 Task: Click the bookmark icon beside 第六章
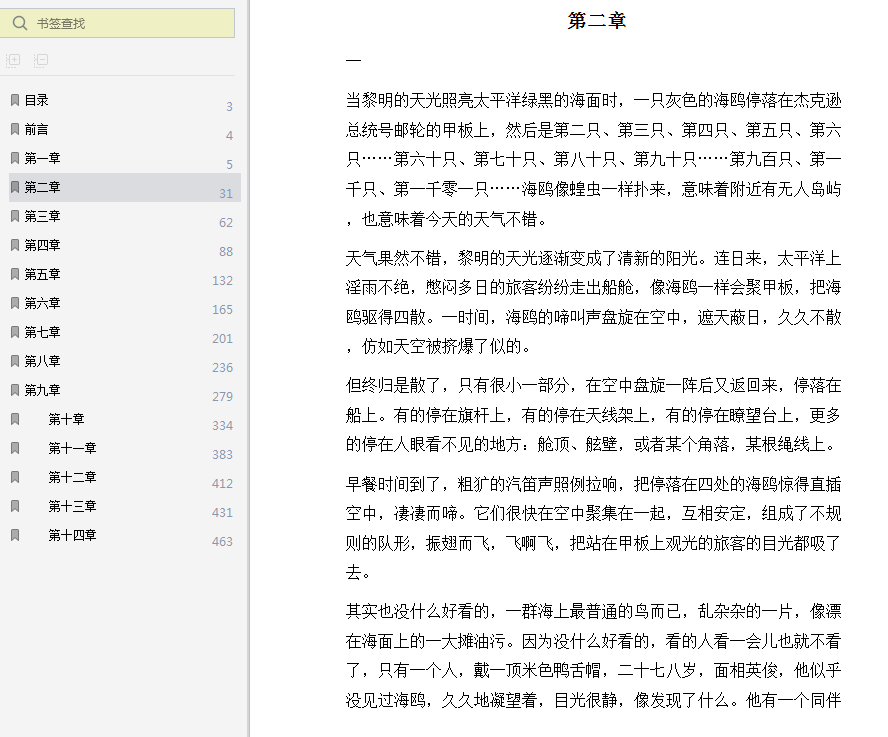[x=15, y=303]
